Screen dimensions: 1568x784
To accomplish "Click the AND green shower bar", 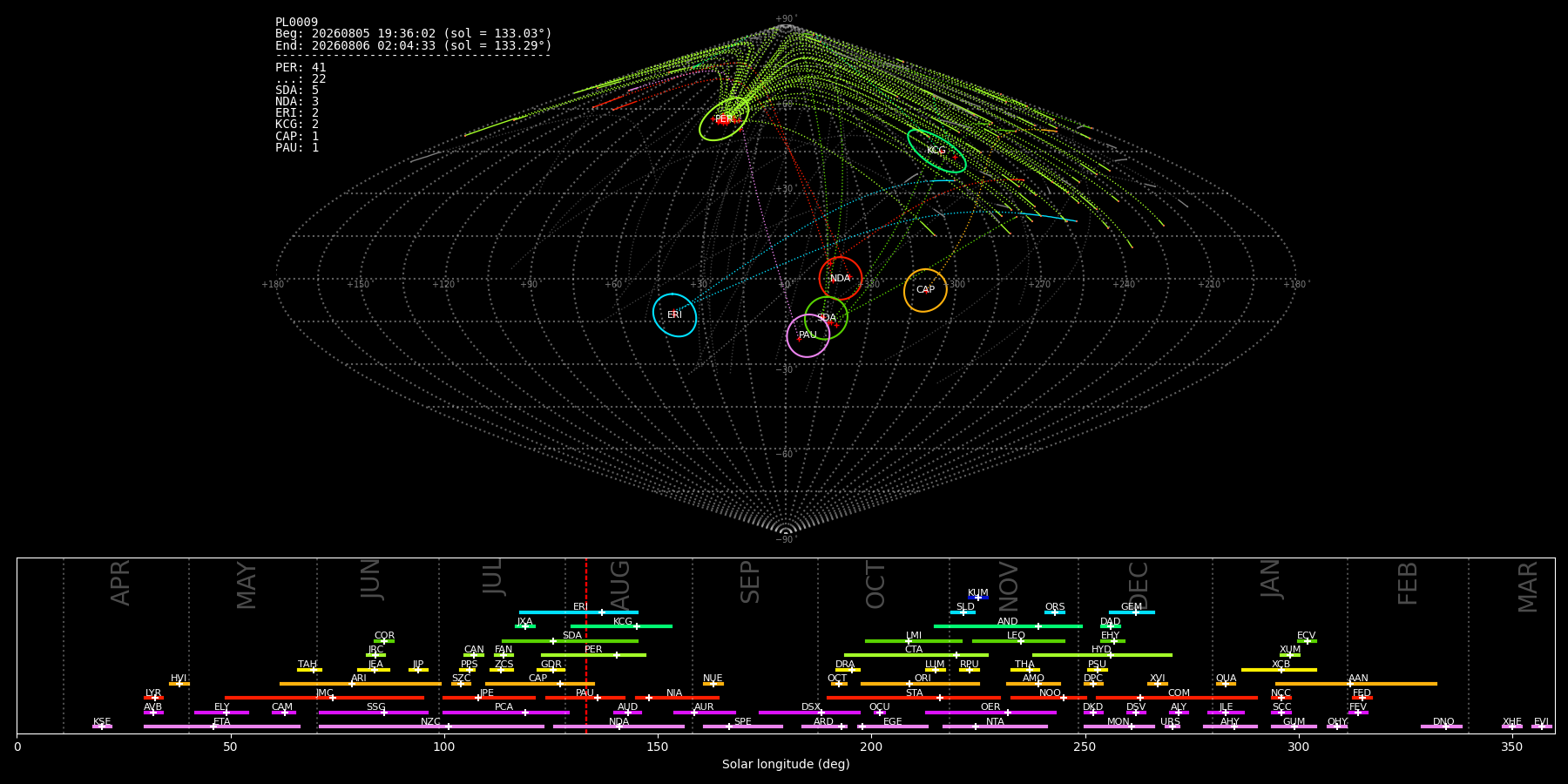I will coord(1008,625).
